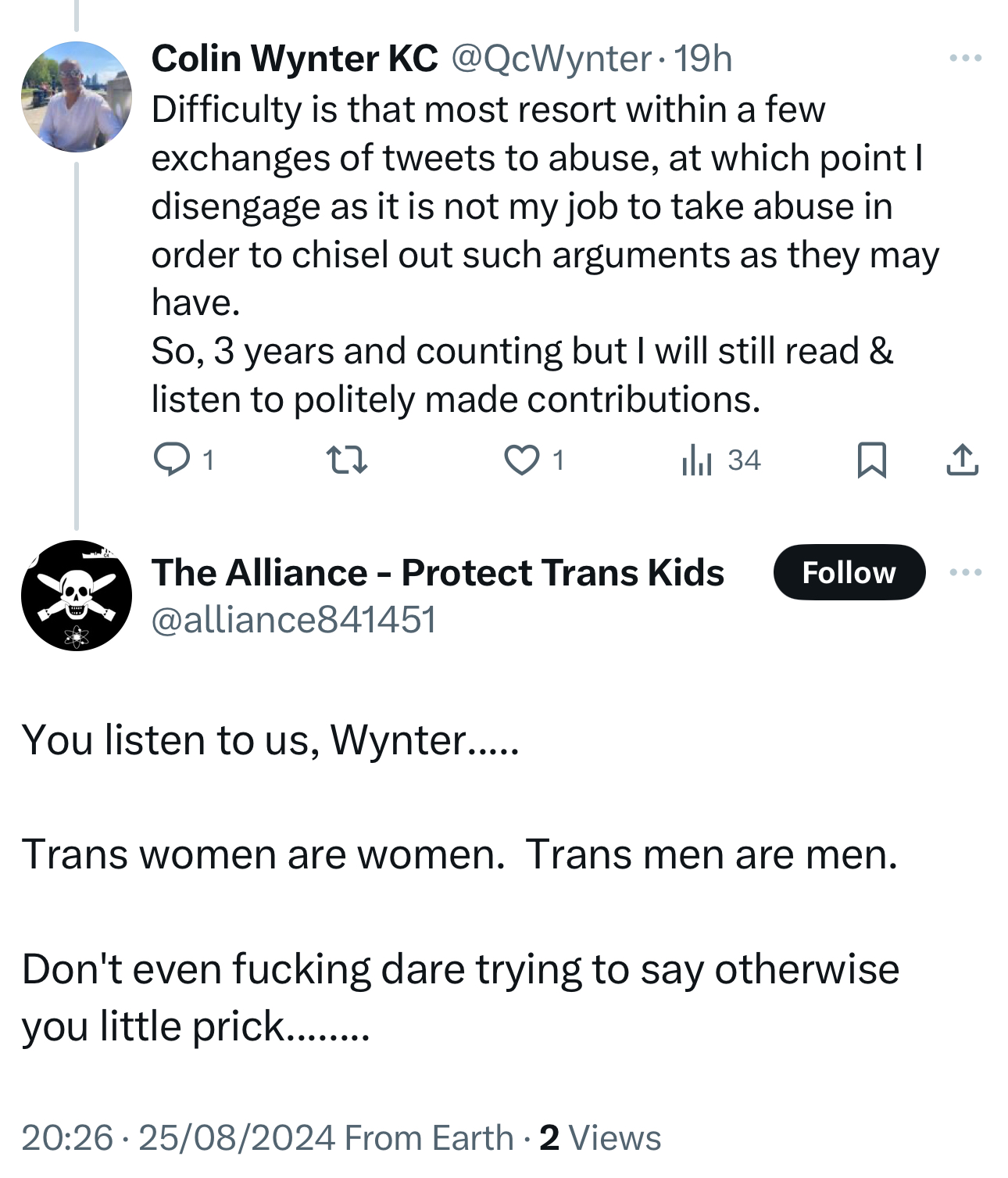Click The Alliance - Protect Trans Kids name
The image size is (1008, 1178).
pyautogui.click(x=438, y=573)
